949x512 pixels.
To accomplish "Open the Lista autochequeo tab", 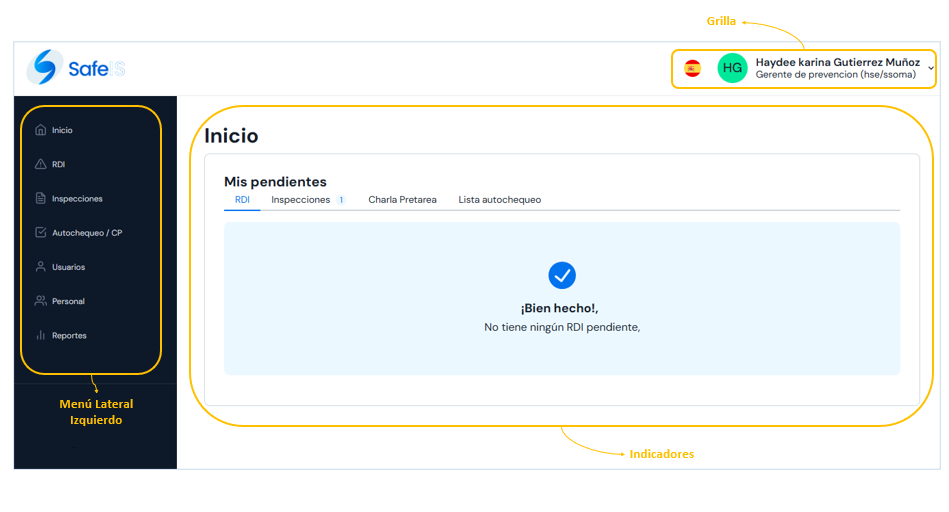I will 499,200.
